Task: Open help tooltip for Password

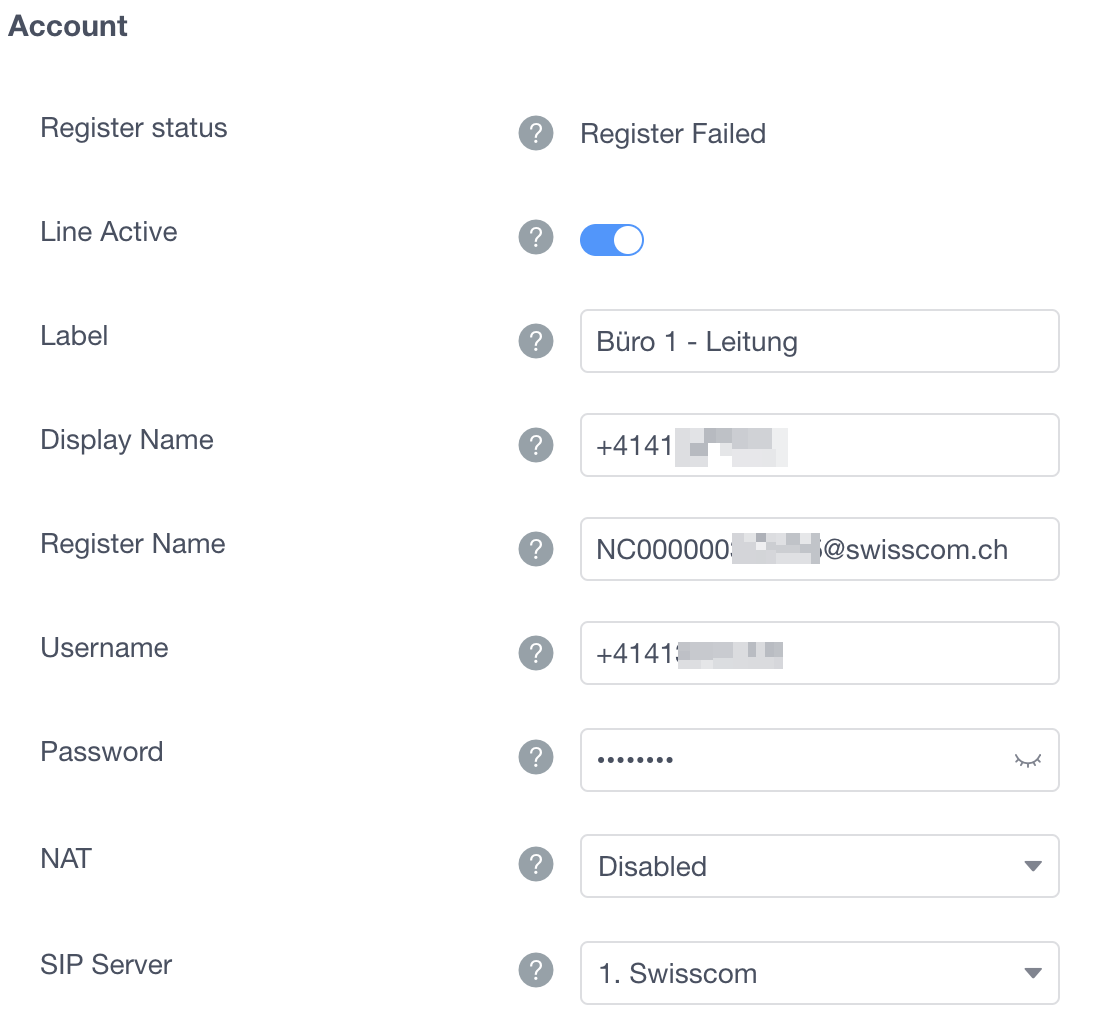Action: 536,758
